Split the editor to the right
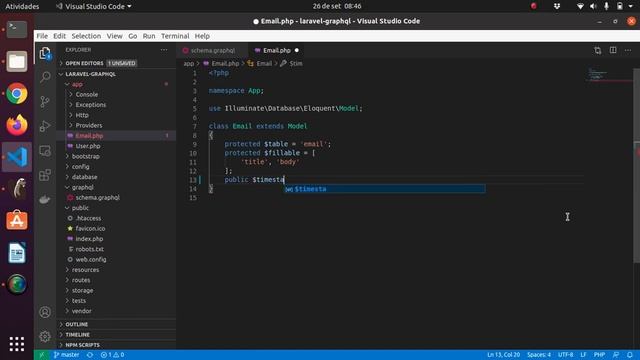Screen dimensions: 640x360 point(613,50)
